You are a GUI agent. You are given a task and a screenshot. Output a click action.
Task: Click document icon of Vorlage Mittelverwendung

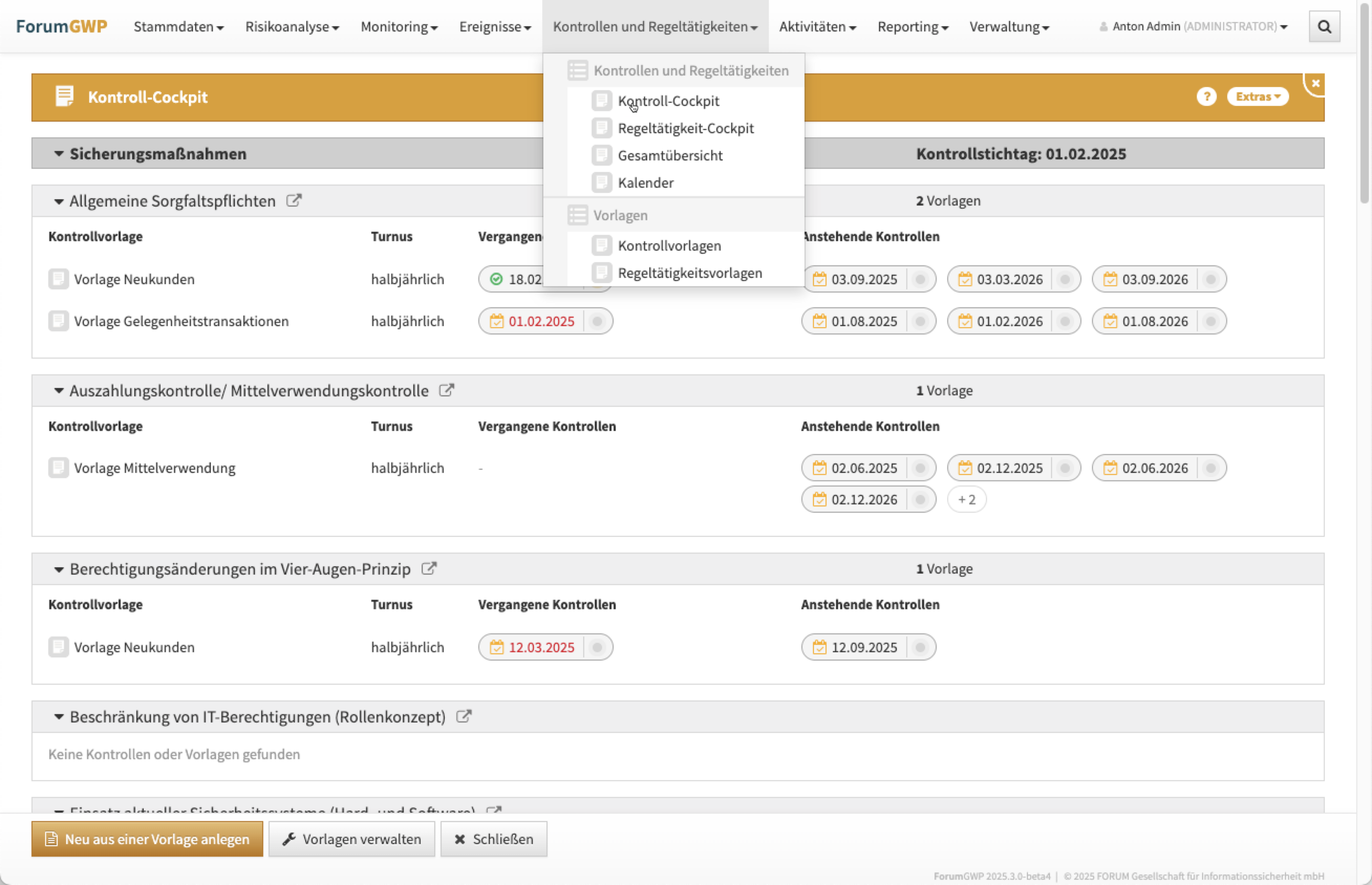pos(58,468)
